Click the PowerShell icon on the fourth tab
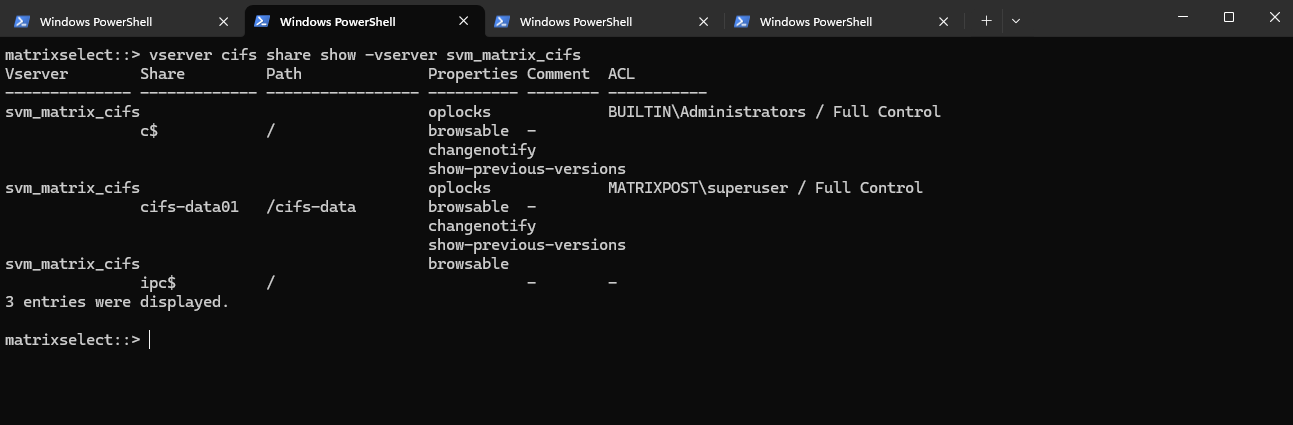 coord(742,21)
